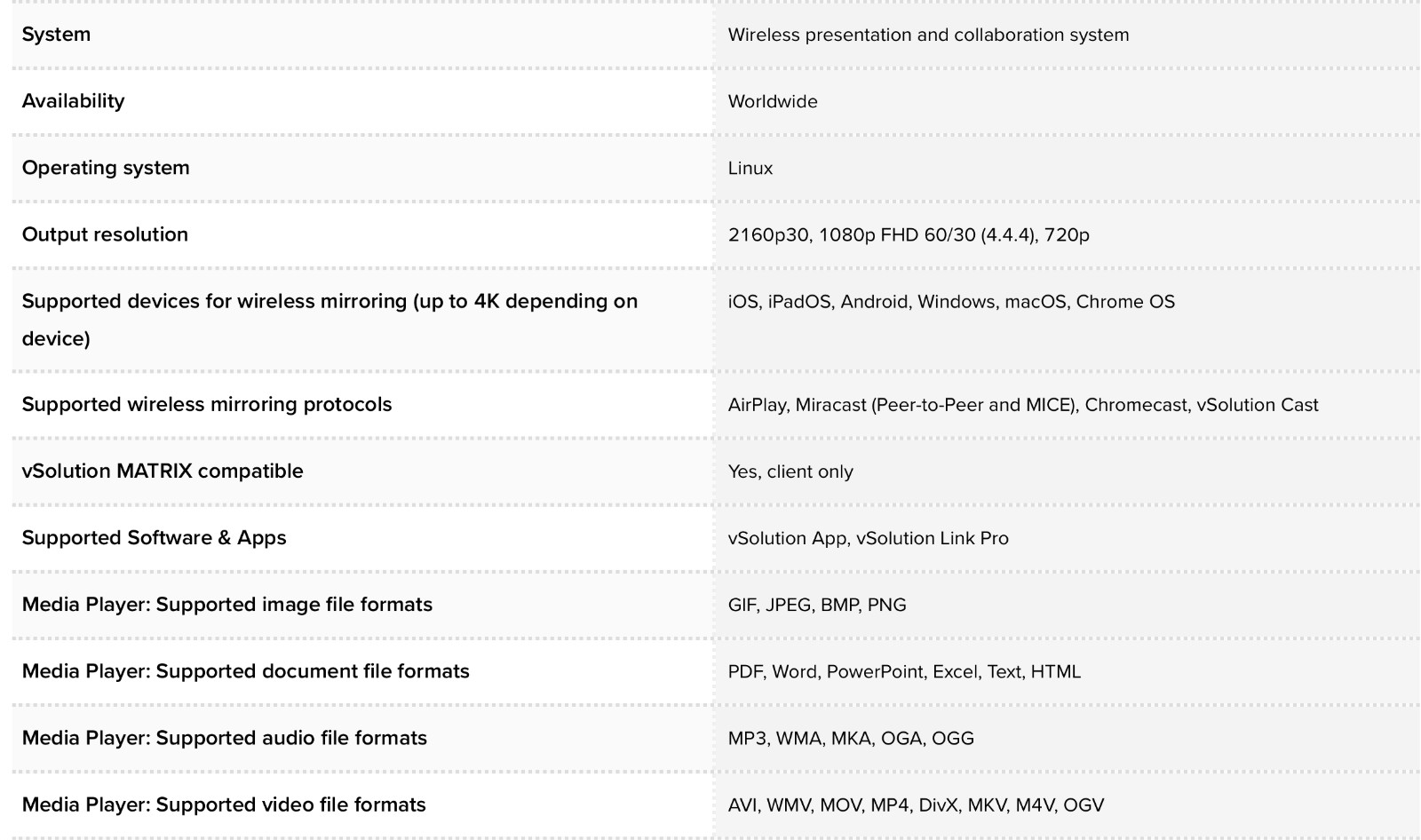Click Supported wireless mirroring protocols label
The image size is (1421, 840).
[207, 404]
